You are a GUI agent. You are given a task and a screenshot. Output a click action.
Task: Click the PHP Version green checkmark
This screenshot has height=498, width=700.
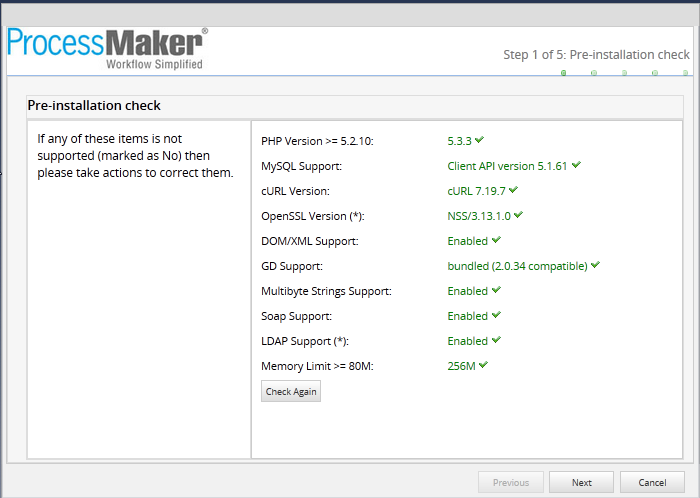click(480, 140)
